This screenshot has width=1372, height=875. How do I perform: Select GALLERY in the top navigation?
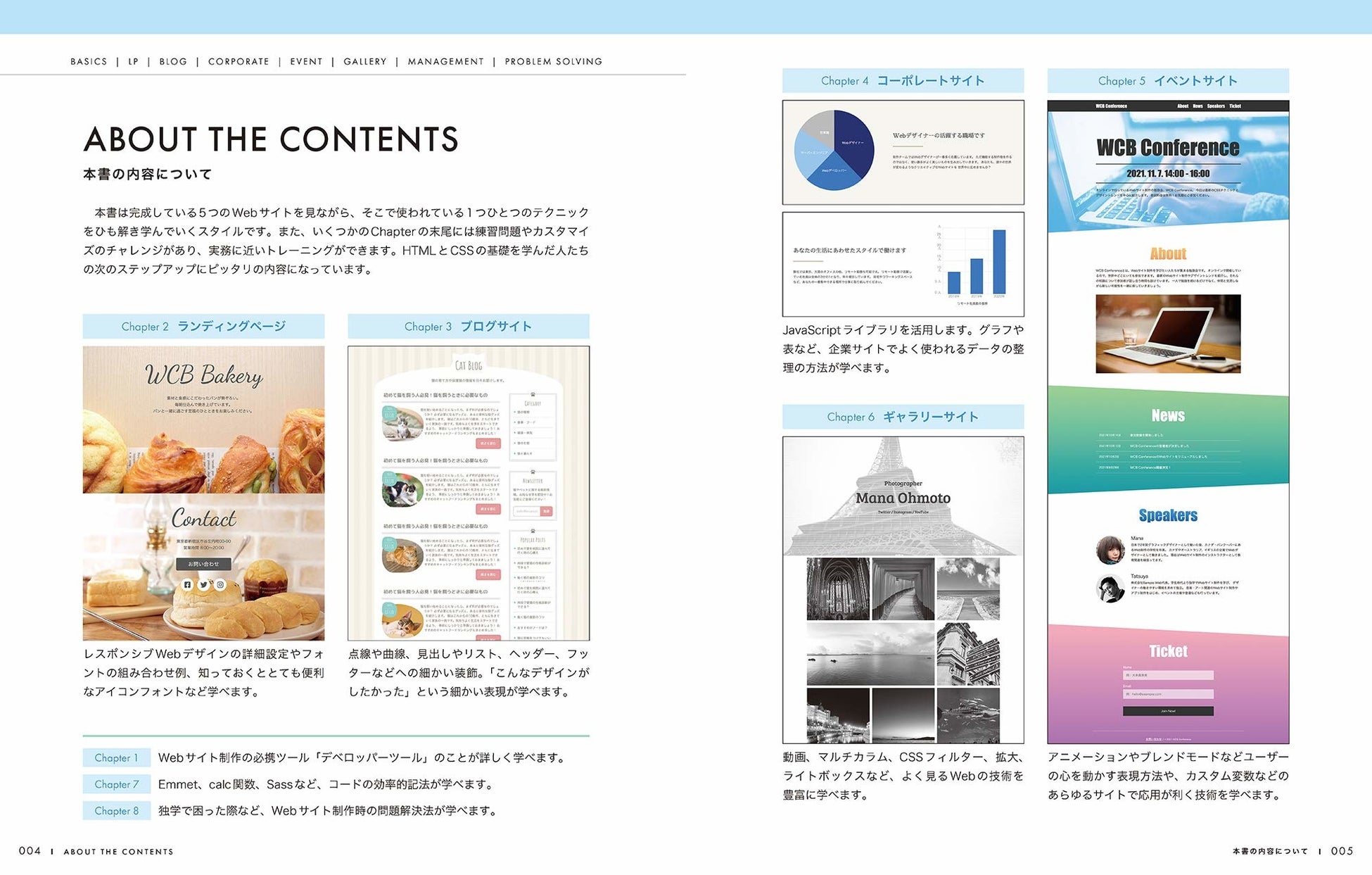coord(364,61)
